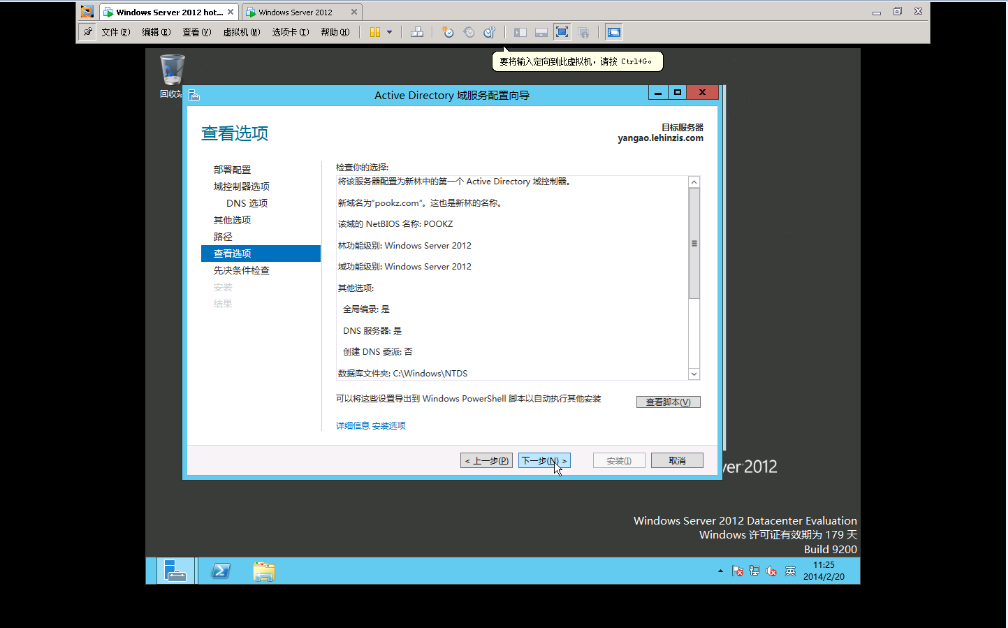1008x628 pixels.
Task: Close the second Windows Server 2012 tab
Action: point(354,12)
